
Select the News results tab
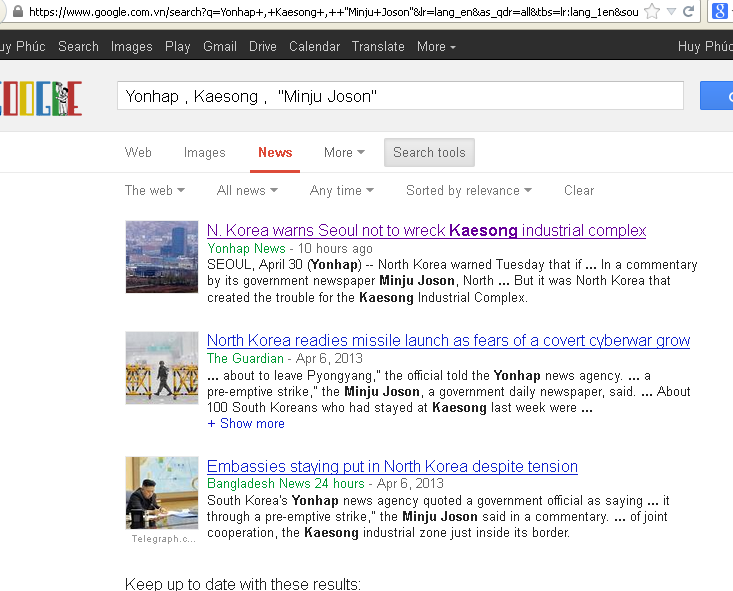[275, 152]
